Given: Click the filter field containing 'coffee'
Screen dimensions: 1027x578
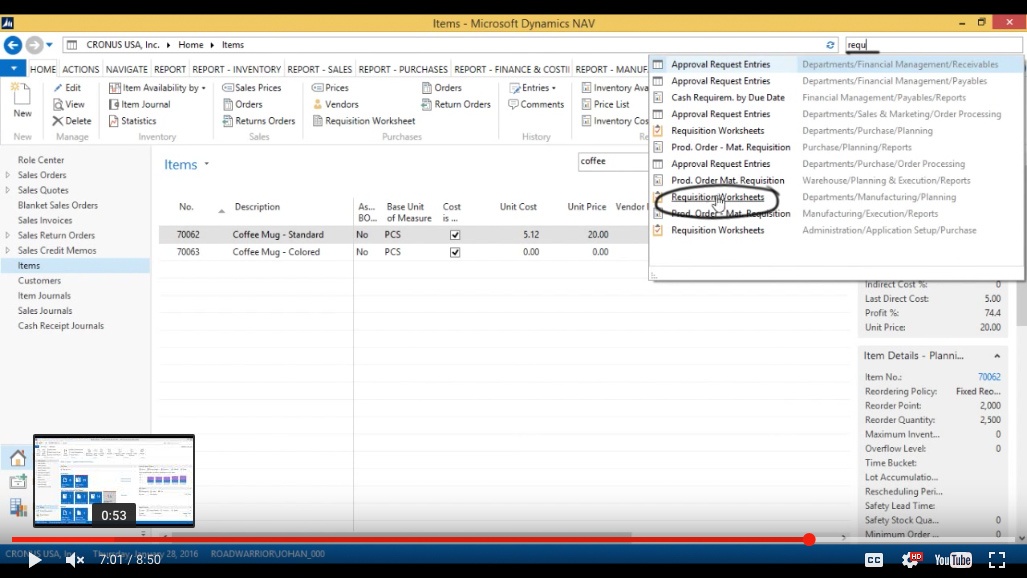Looking at the screenshot, I should pyautogui.click(x=612, y=161).
